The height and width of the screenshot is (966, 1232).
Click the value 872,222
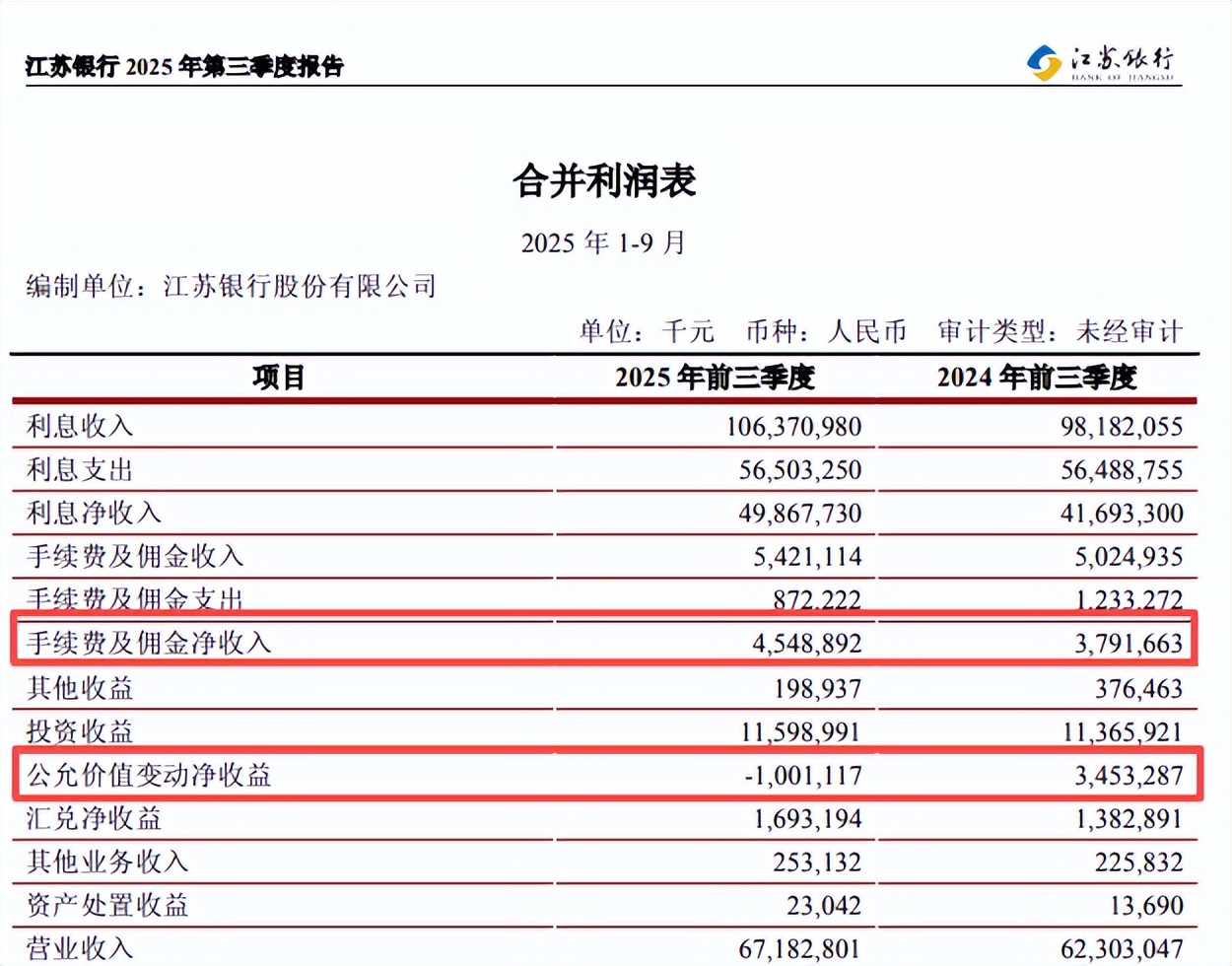tap(817, 599)
